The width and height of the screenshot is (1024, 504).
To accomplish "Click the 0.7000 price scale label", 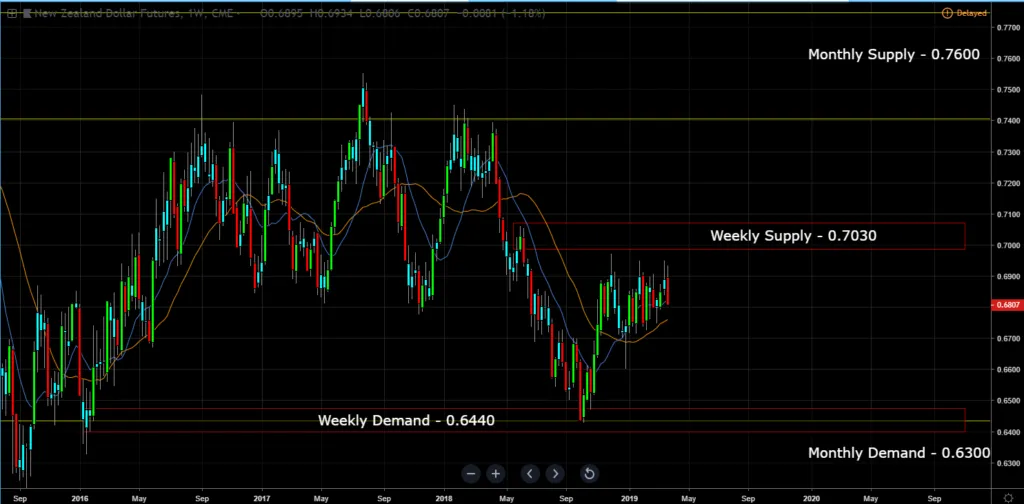I will point(1008,245).
